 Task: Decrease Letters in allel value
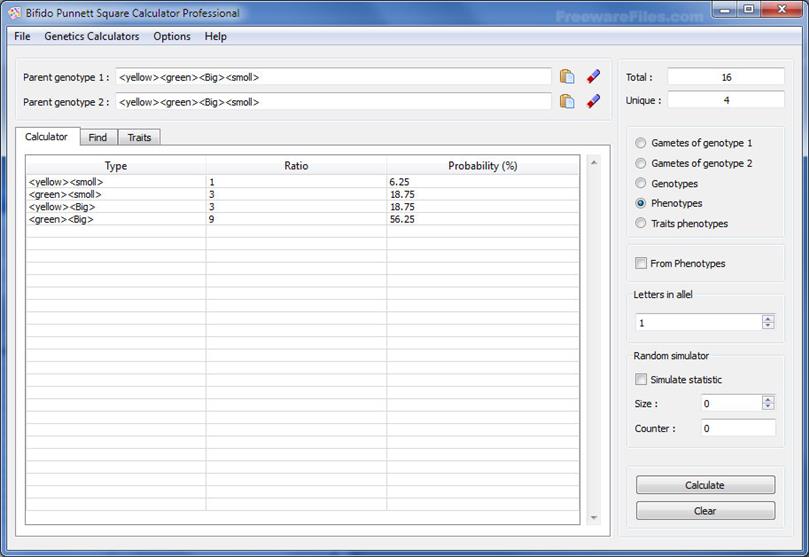tap(768, 325)
